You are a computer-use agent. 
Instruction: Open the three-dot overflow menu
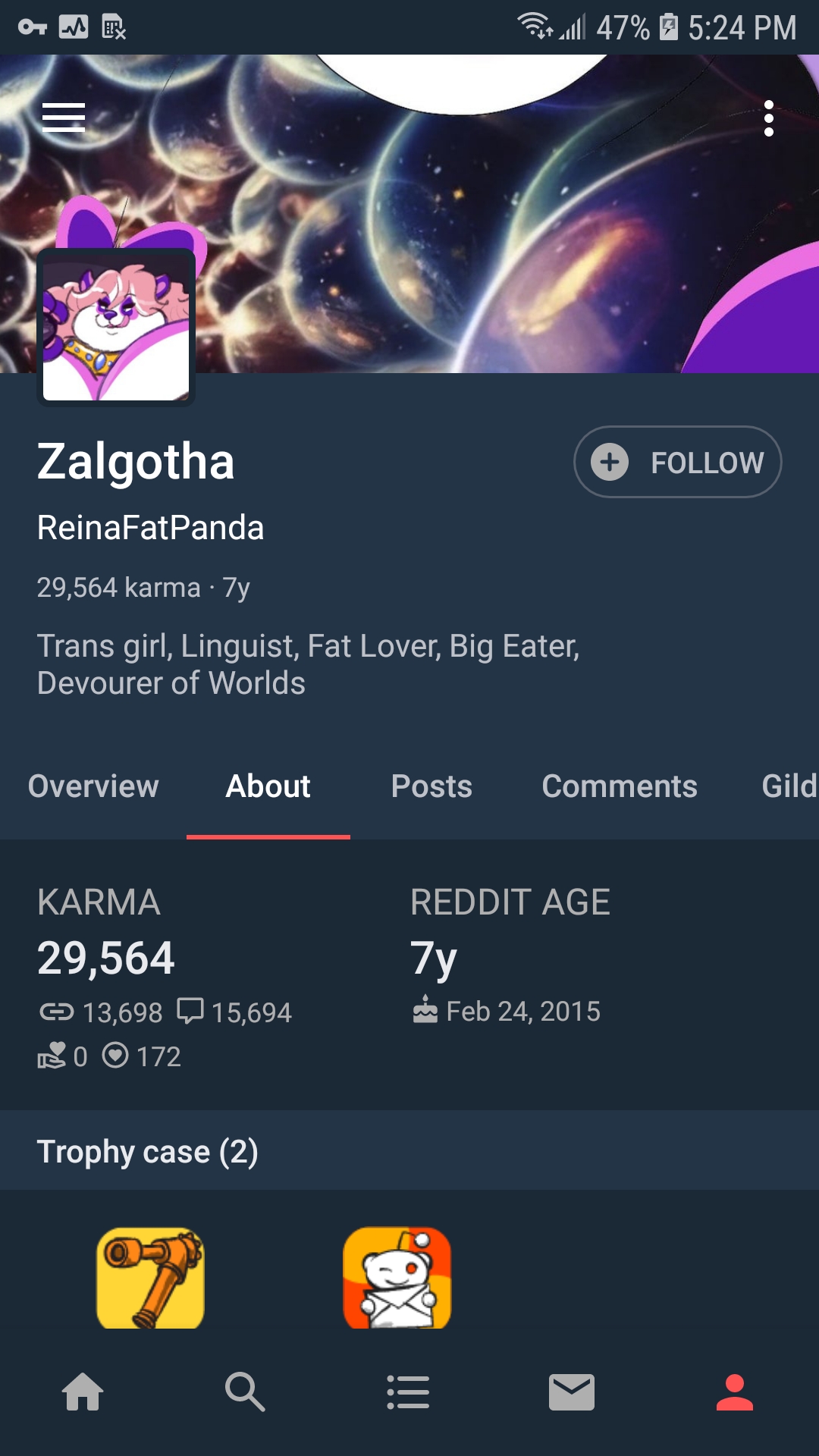point(769,118)
